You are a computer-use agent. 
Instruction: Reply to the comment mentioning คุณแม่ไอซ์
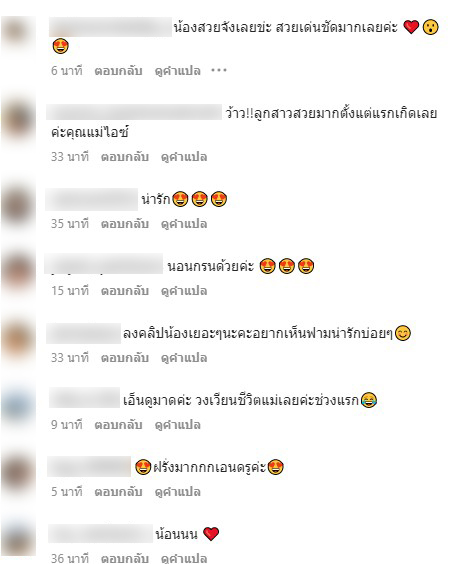click(x=124, y=157)
